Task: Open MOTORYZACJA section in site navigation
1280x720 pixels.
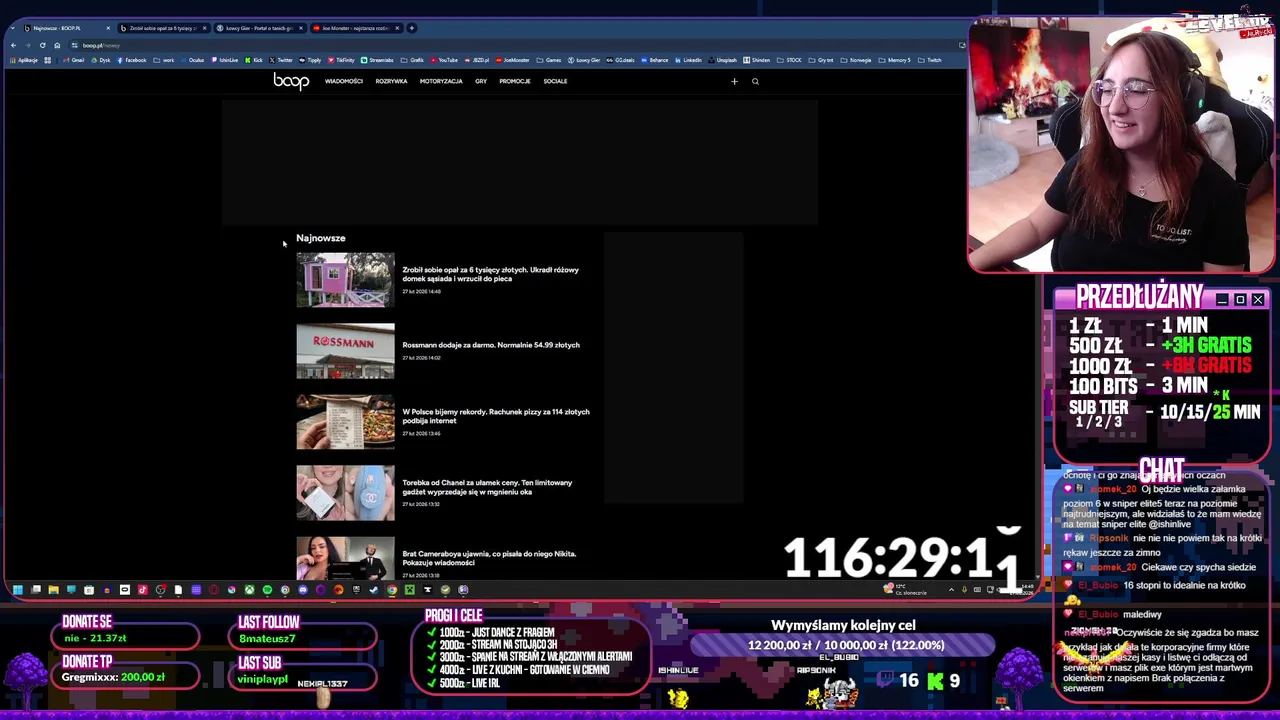Action: click(441, 81)
